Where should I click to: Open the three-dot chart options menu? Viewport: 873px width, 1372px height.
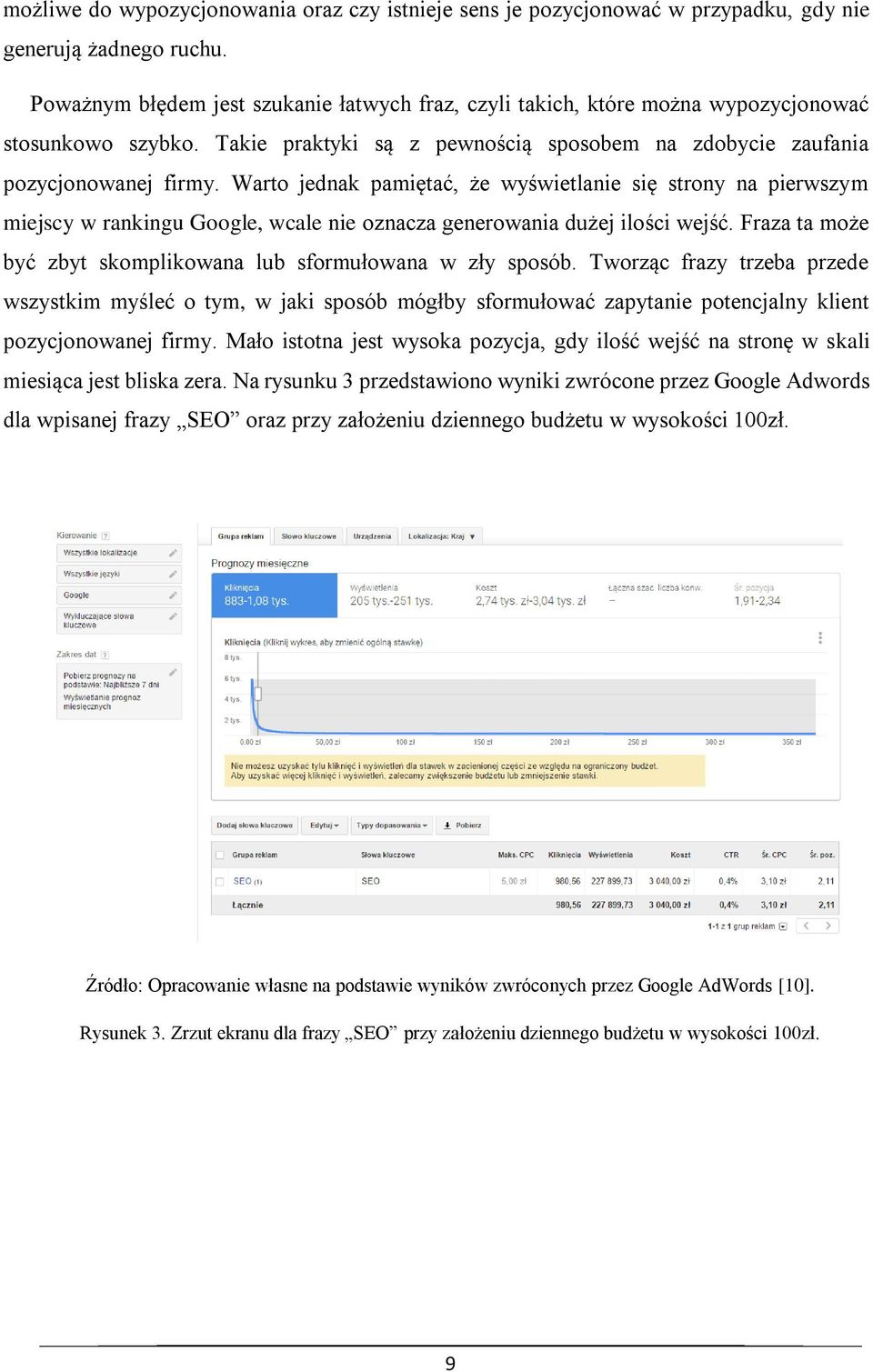coord(820,638)
